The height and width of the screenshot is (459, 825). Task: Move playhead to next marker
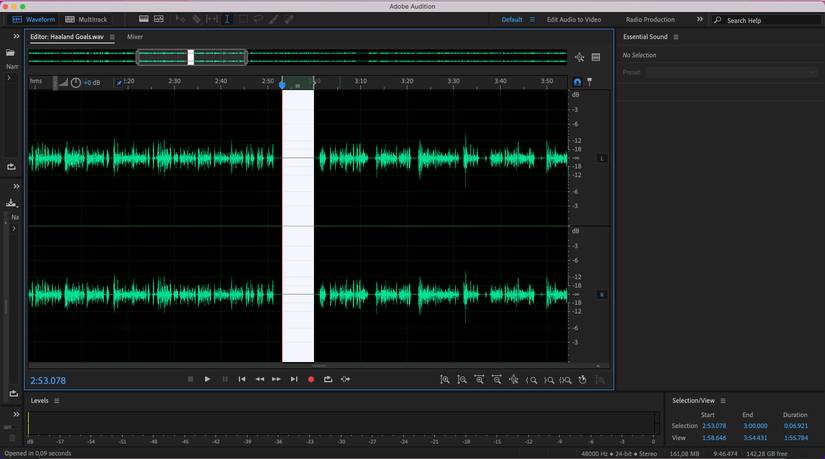(x=294, y=379)
